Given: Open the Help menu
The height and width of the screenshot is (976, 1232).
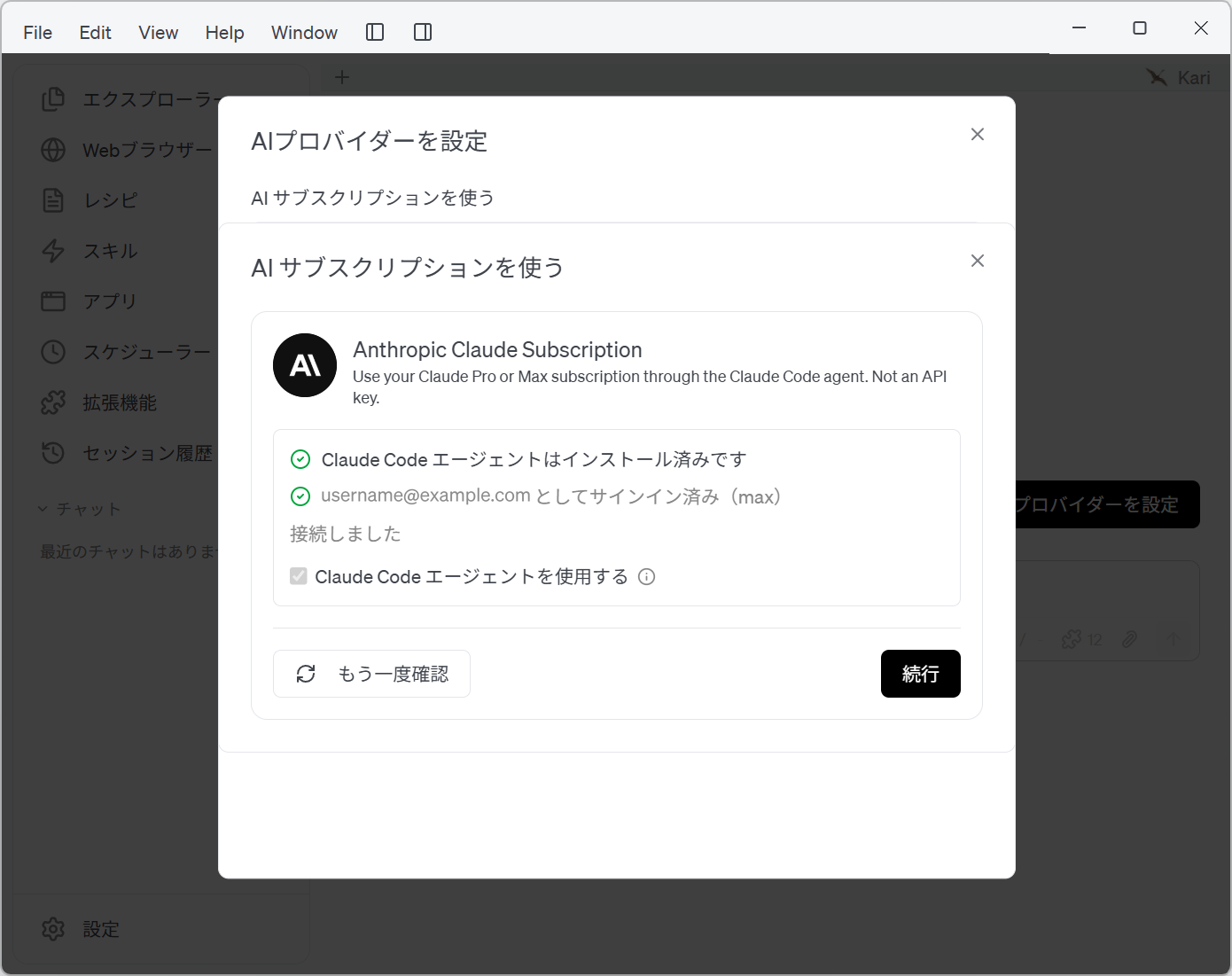Looking at the screenshot, I should pyautogui.click(x=224, y=33).
